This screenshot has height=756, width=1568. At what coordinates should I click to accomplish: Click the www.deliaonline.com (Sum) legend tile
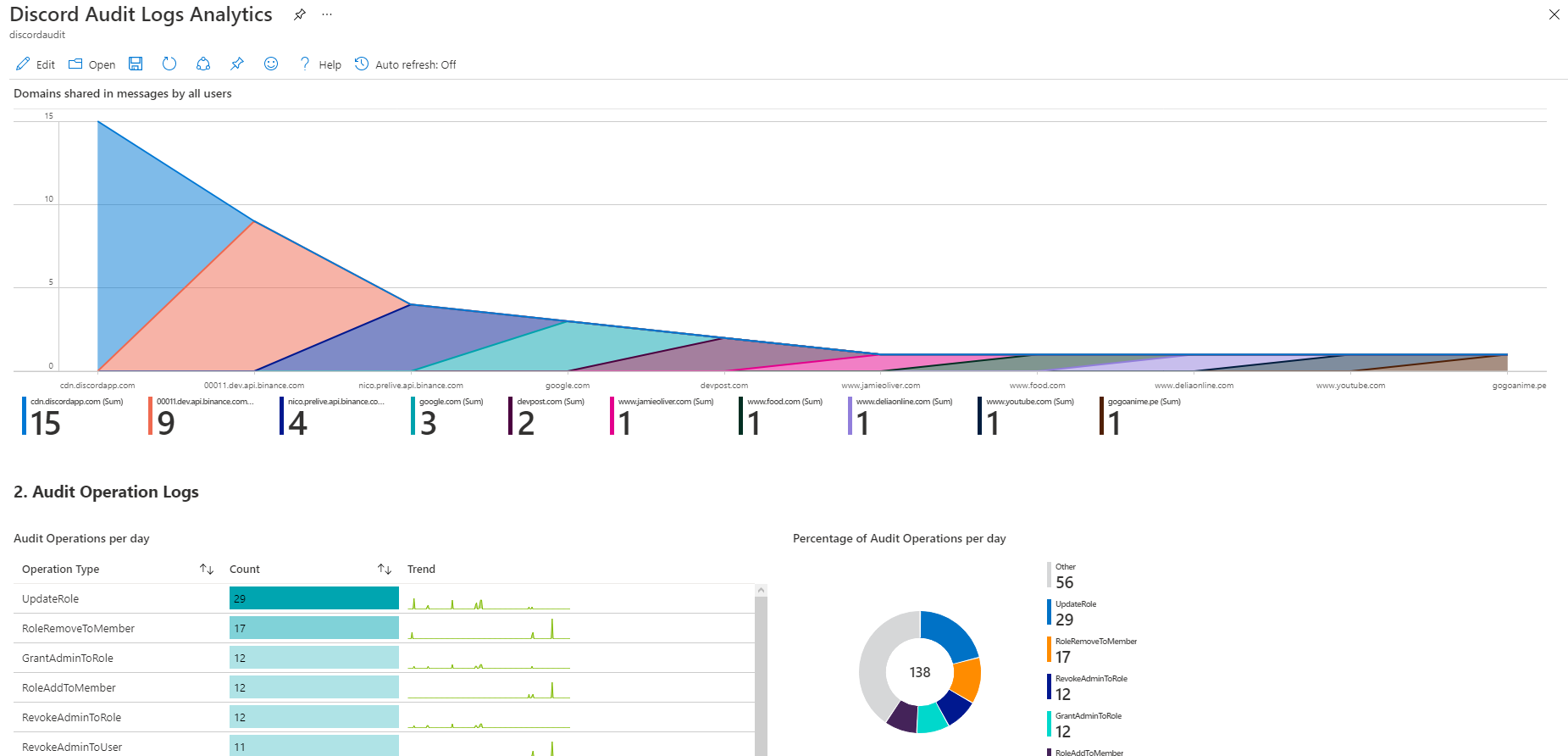click(901, 416)
